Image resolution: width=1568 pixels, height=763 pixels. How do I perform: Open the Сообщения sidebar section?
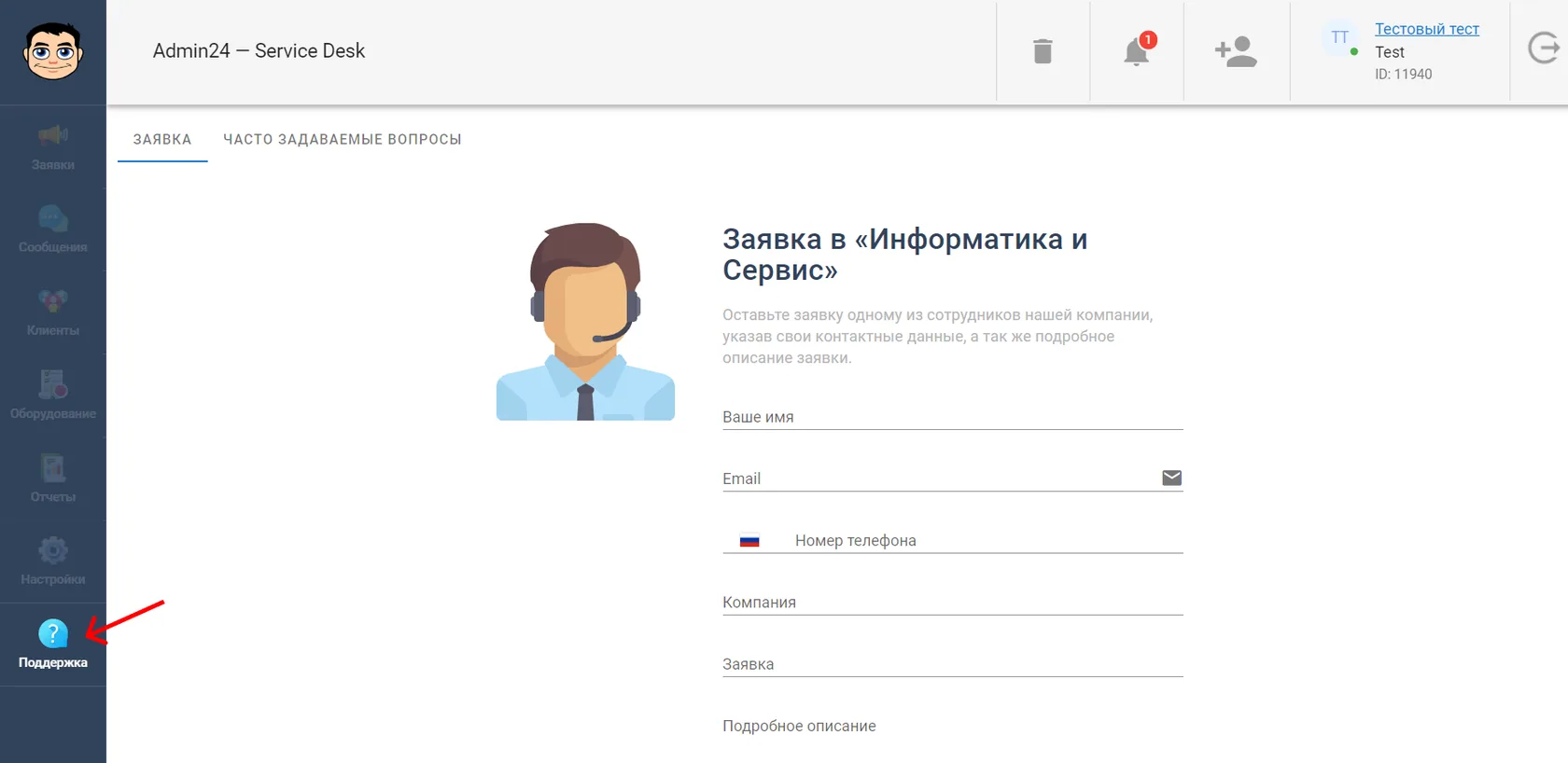pos(53,230)
